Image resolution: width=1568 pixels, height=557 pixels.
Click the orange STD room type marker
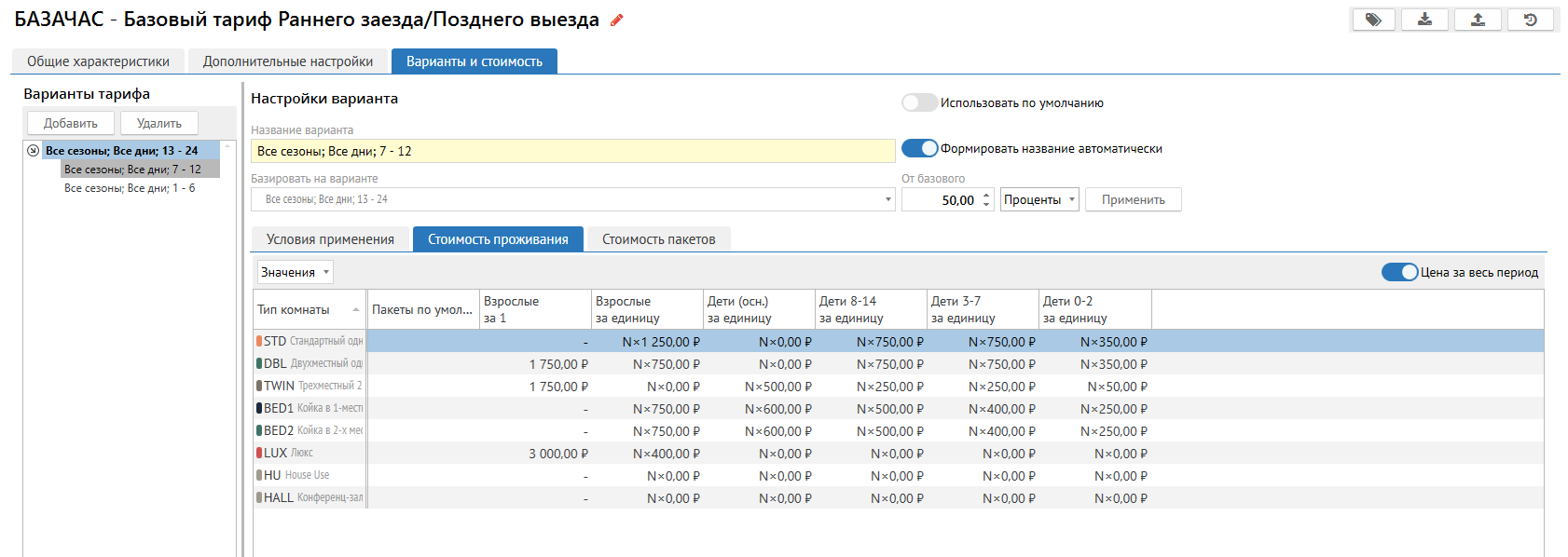(259, 342)
